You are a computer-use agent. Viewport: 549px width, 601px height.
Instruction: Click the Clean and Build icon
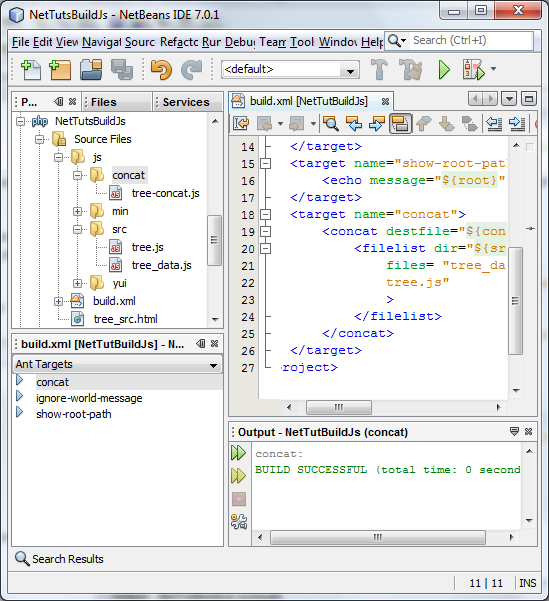410,70
